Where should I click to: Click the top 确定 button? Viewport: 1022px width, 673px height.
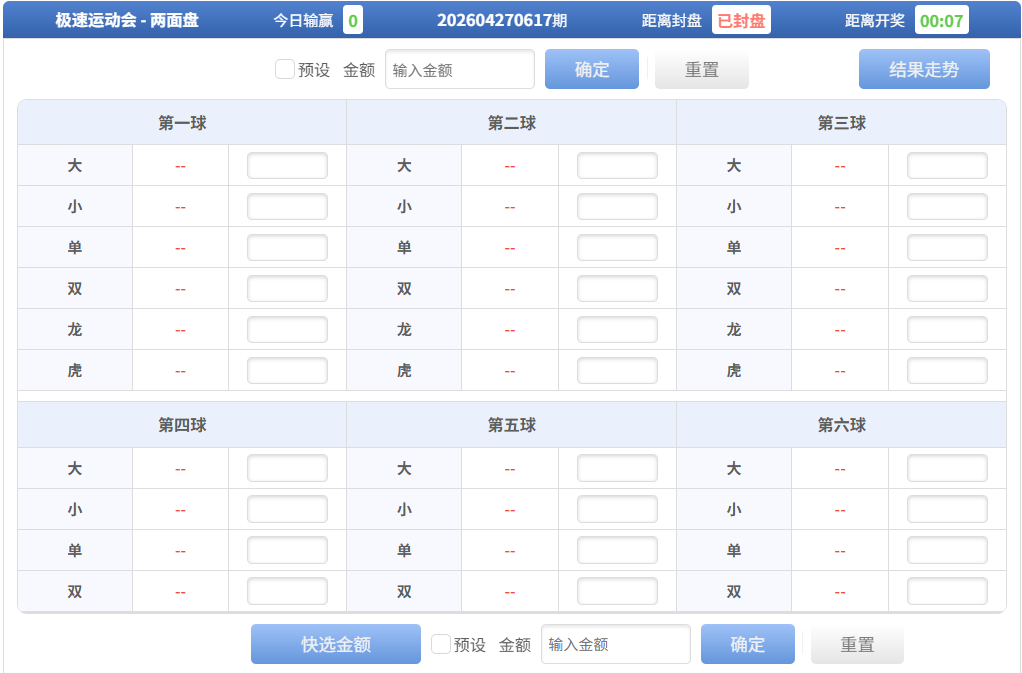[592, 70]
